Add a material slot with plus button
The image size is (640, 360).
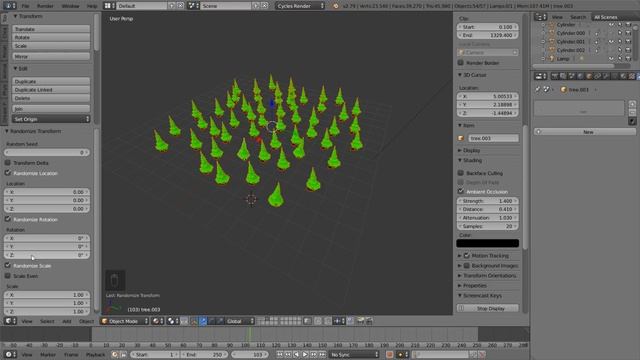point(632,104)
